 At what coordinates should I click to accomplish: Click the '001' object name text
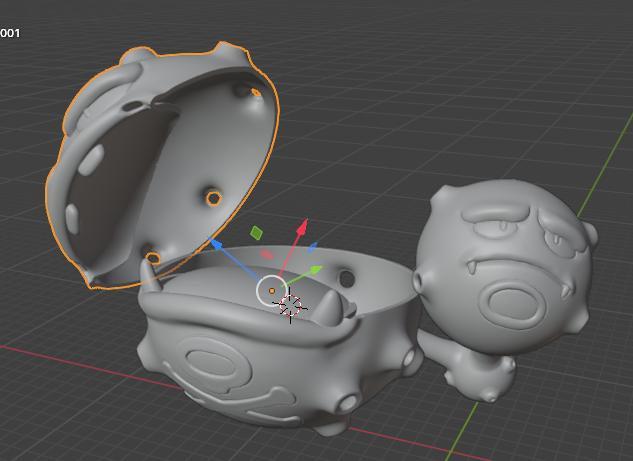click(x=10, y=33)
